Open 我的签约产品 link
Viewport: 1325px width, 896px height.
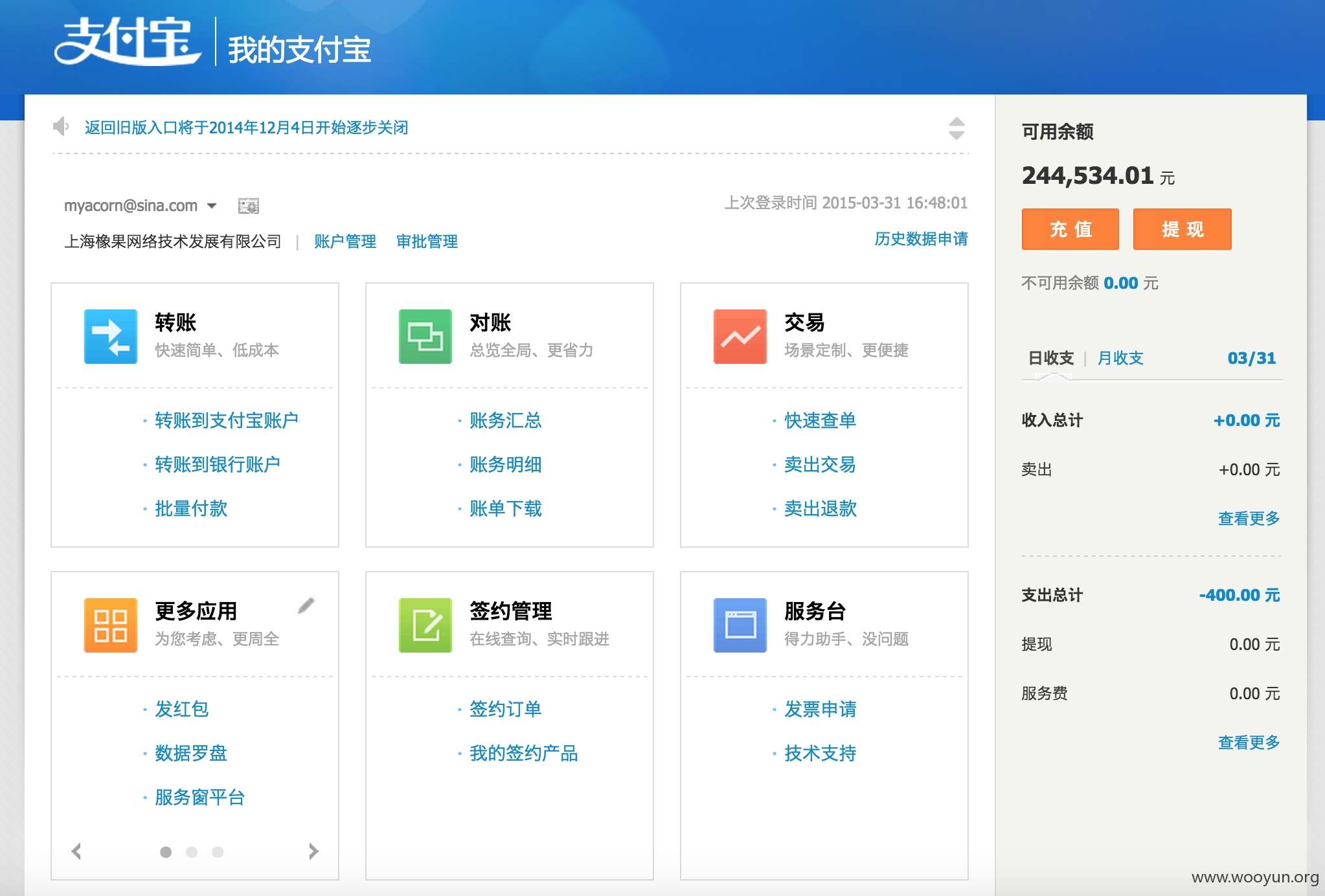pyautogui.click(x=524, y=754)
